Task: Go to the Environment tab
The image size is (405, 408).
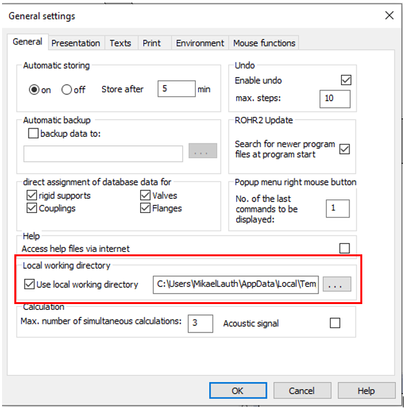Action: [x=200, y=43]
